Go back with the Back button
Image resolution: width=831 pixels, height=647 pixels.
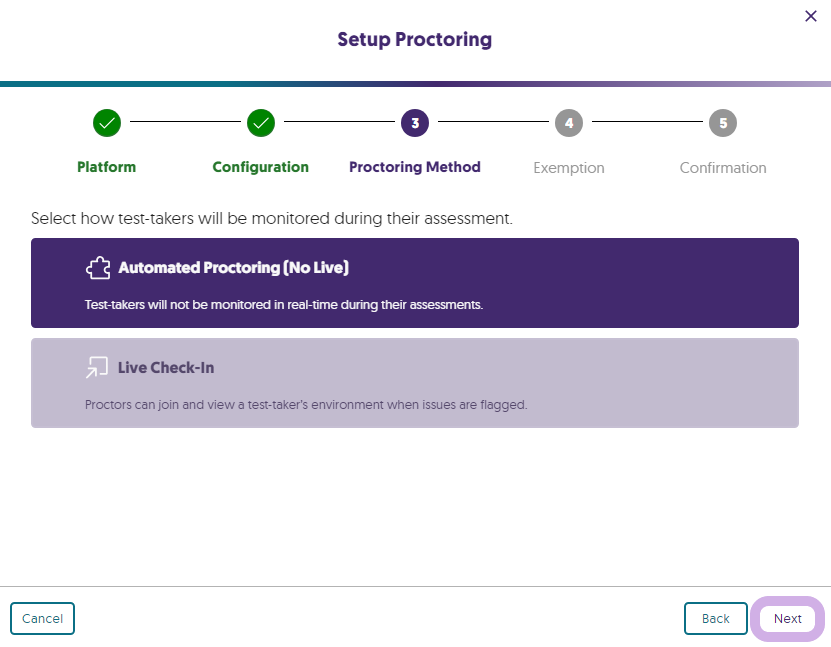(x=715, y=619)
